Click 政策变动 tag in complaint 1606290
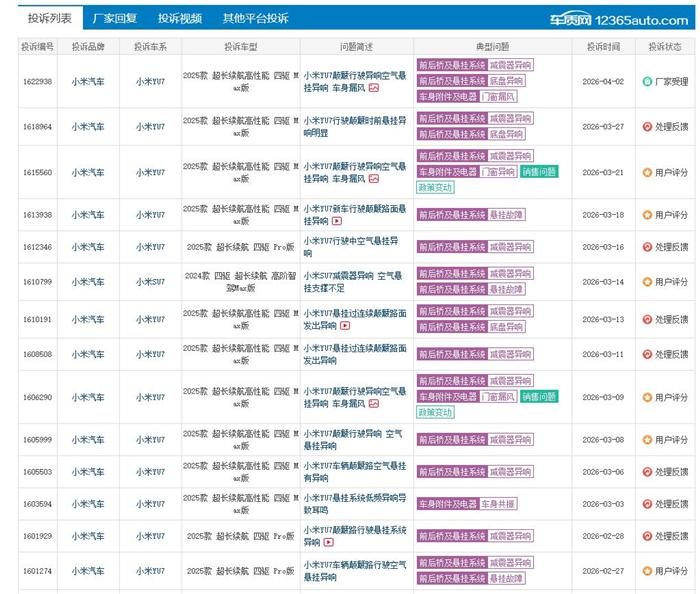Viewport: 700px width, 594px height. tap(435, 412)
